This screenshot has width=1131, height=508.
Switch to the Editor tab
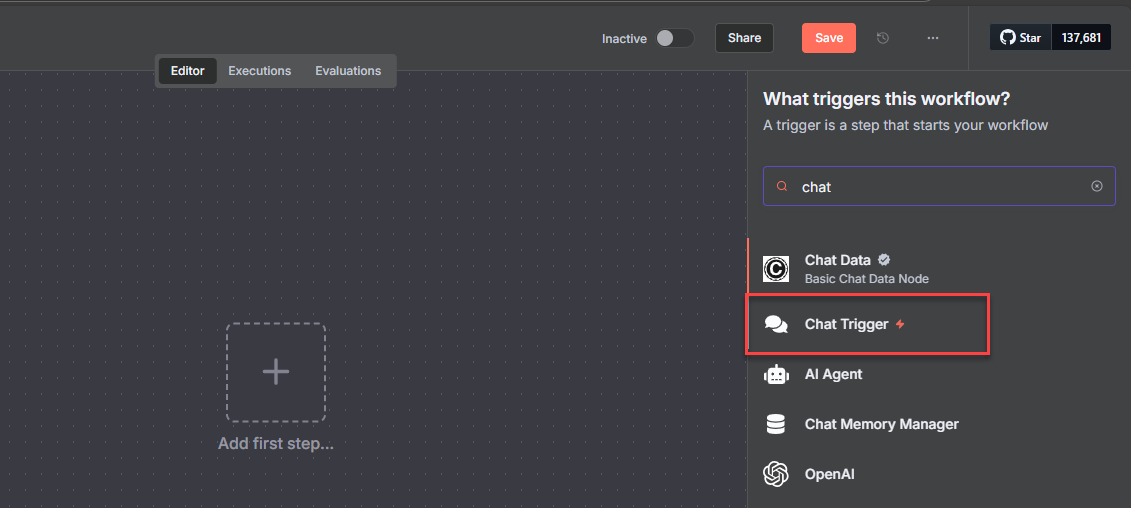(x=187, y=71)
